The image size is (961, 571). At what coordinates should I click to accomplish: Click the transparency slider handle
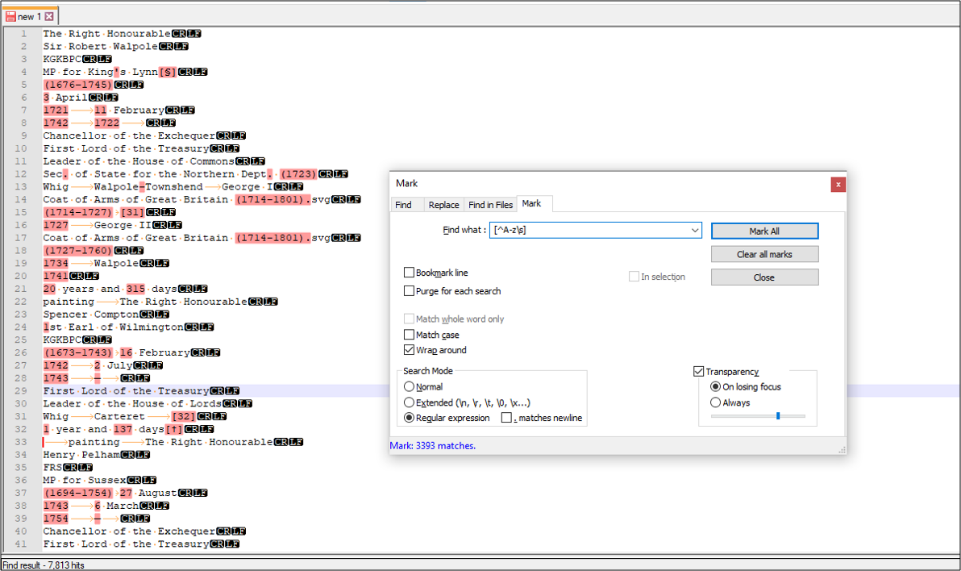[x=778, y=416]
